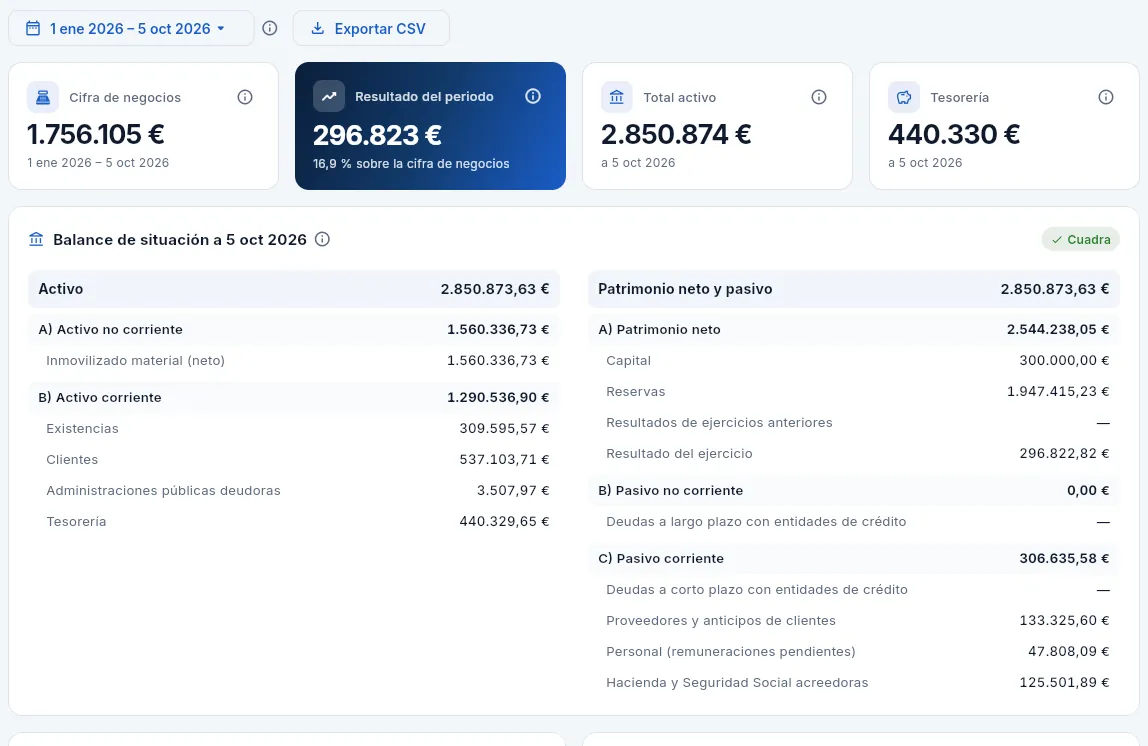
Task: Show info for Total activo card
Action: (x=819, y=97)
